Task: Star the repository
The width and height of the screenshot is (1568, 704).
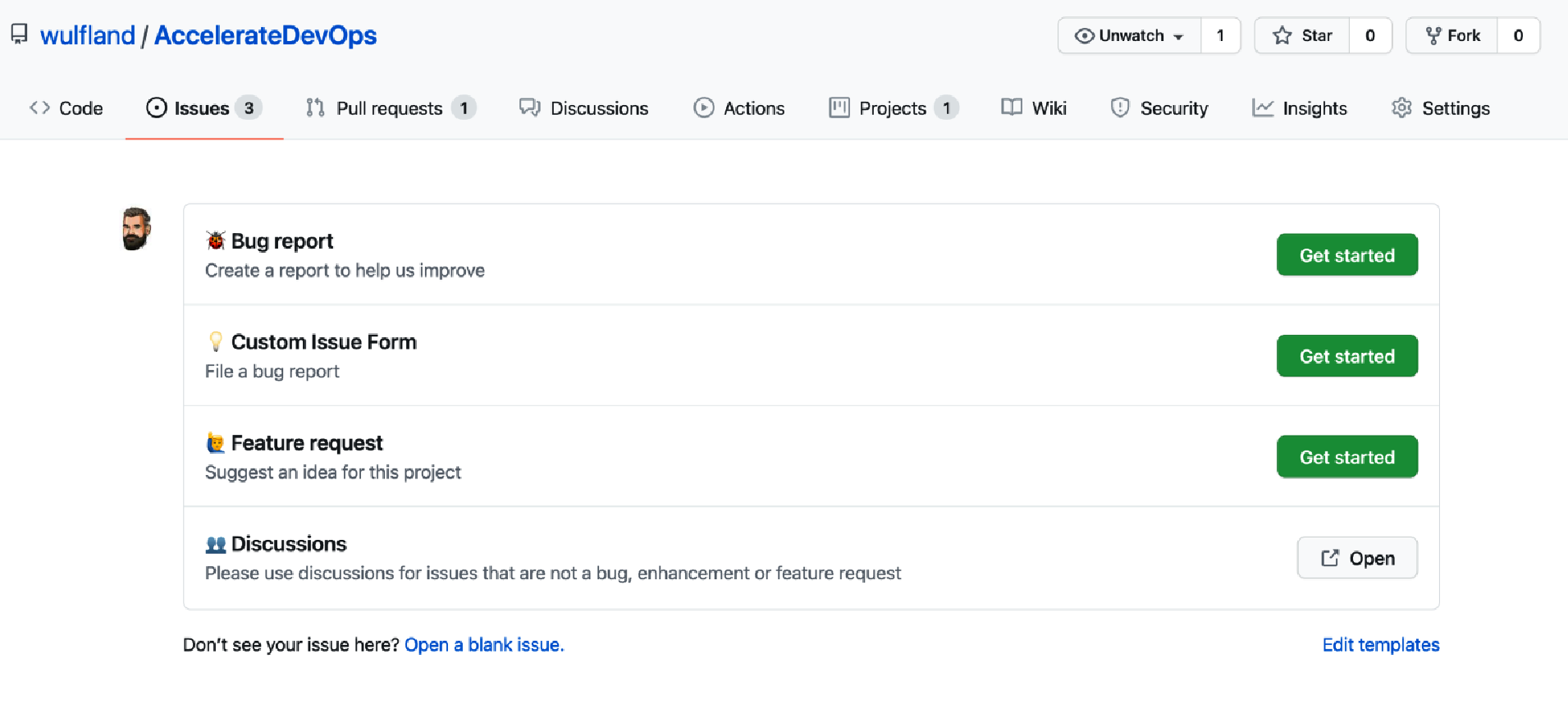Action: click(x=1301, y=35)
